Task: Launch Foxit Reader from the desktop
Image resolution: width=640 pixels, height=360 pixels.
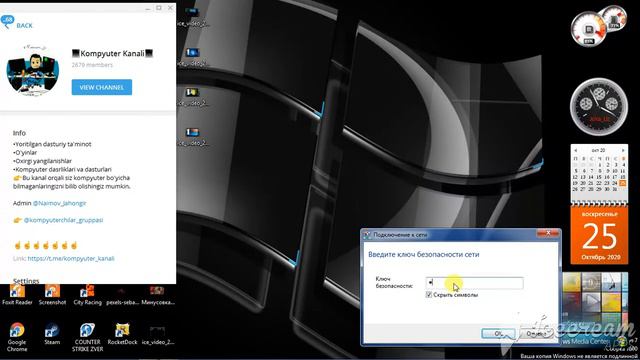Action: (17, 295)
